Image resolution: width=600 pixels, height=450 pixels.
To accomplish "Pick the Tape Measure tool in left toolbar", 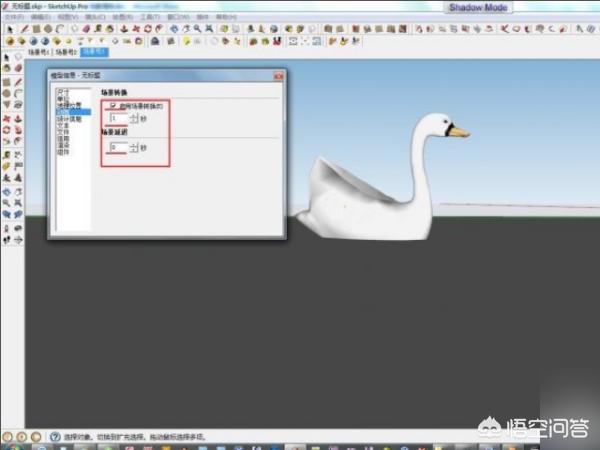I will [x=6, y=155].
